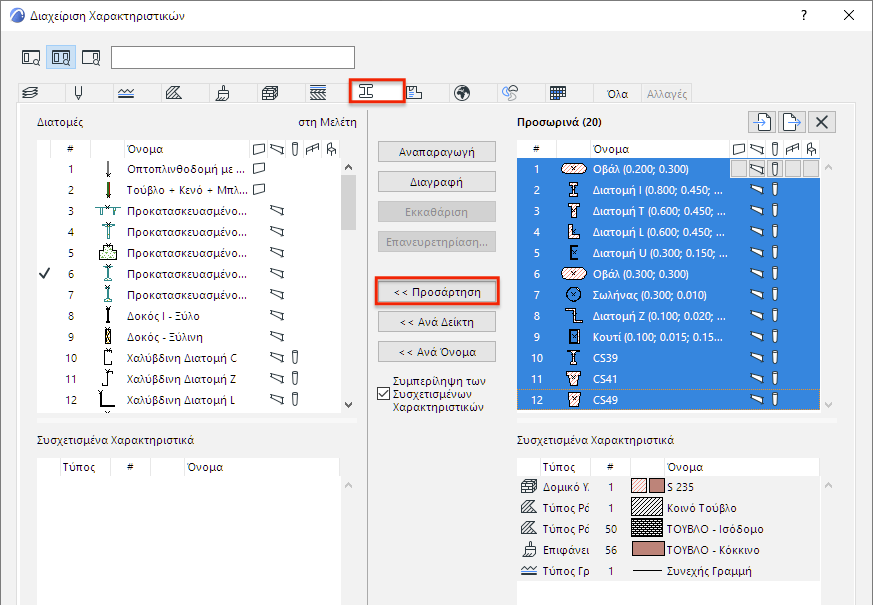
Task: Click the S 235 light hatch swatch
Action: point(639,486)
